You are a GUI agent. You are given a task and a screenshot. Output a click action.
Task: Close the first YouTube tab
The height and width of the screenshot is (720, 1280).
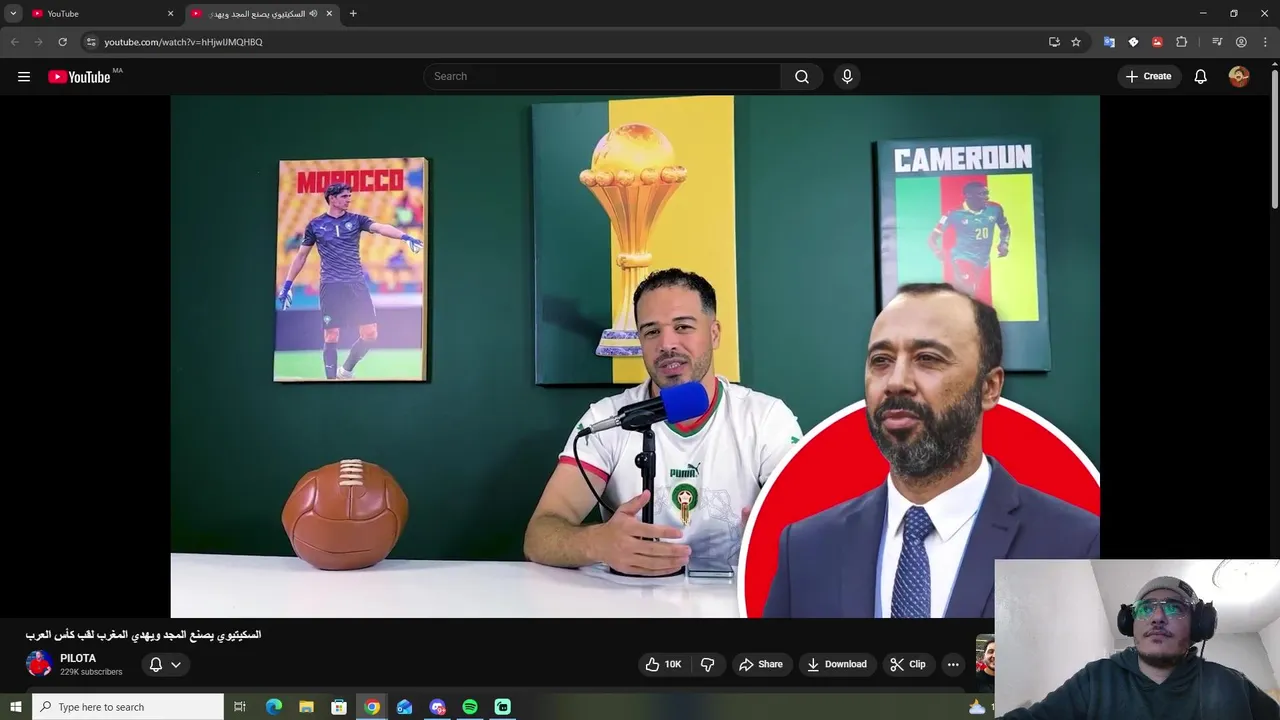point(170,13)
